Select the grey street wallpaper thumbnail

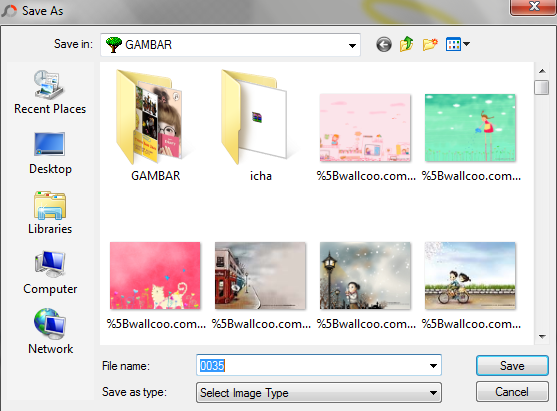coord(260,276)
